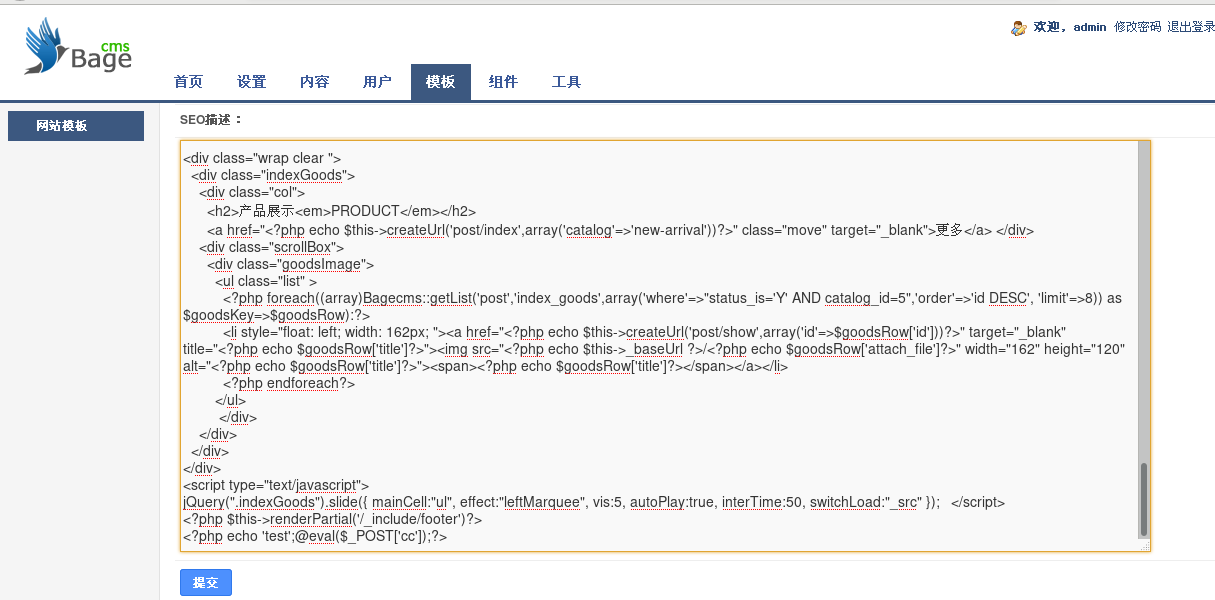Open the 组件 menu tab
The width and height of the screenshot is (1215, 600).
pyautogui.click(x=503, y=82)
